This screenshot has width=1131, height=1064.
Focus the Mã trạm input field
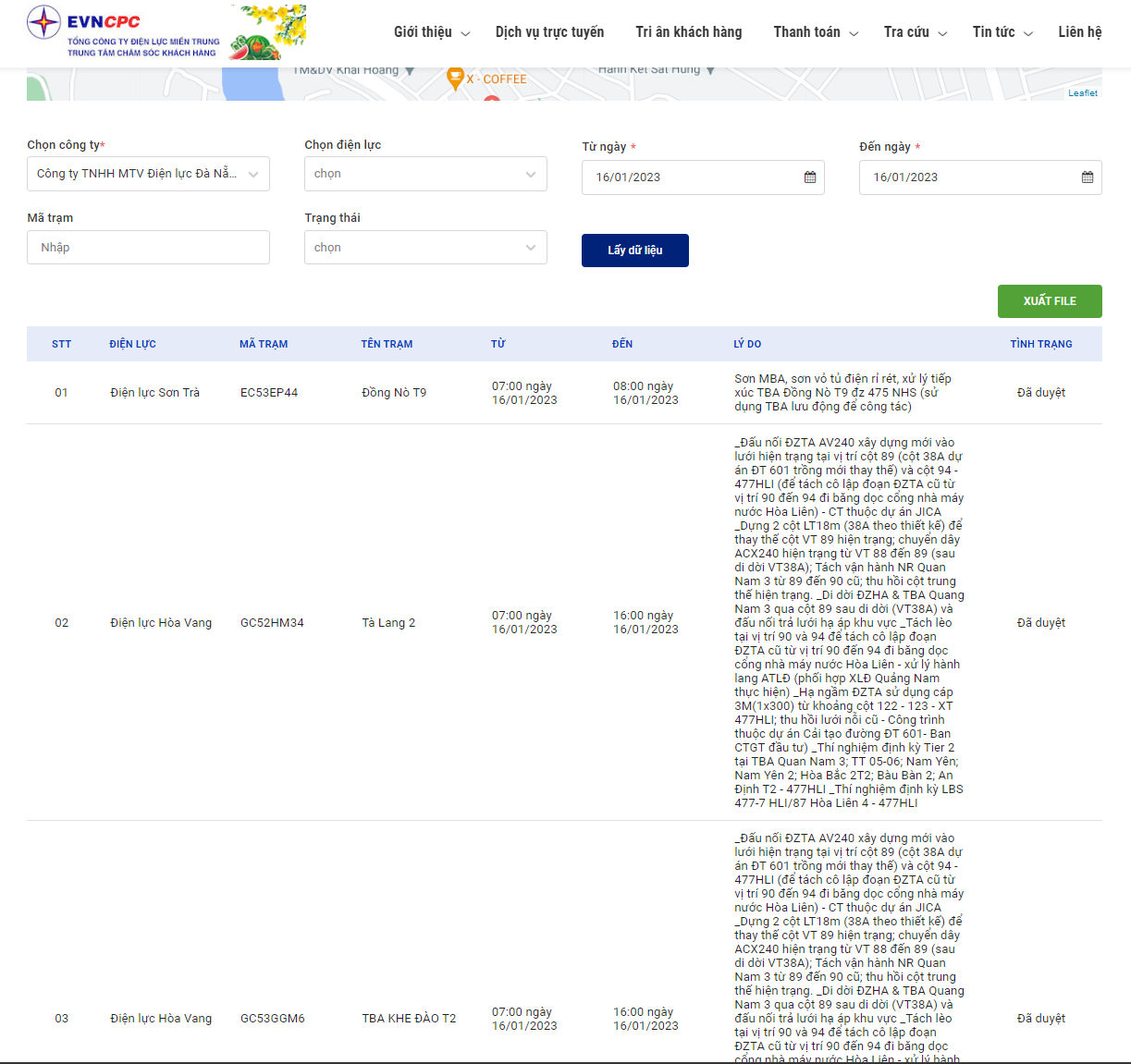pos(148,248)
